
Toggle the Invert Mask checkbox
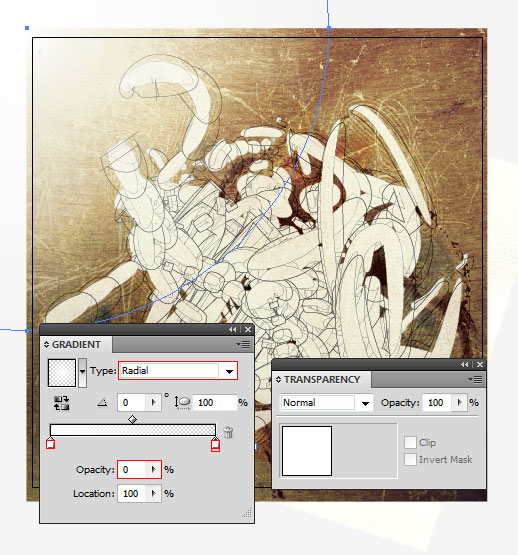point(410,459)
